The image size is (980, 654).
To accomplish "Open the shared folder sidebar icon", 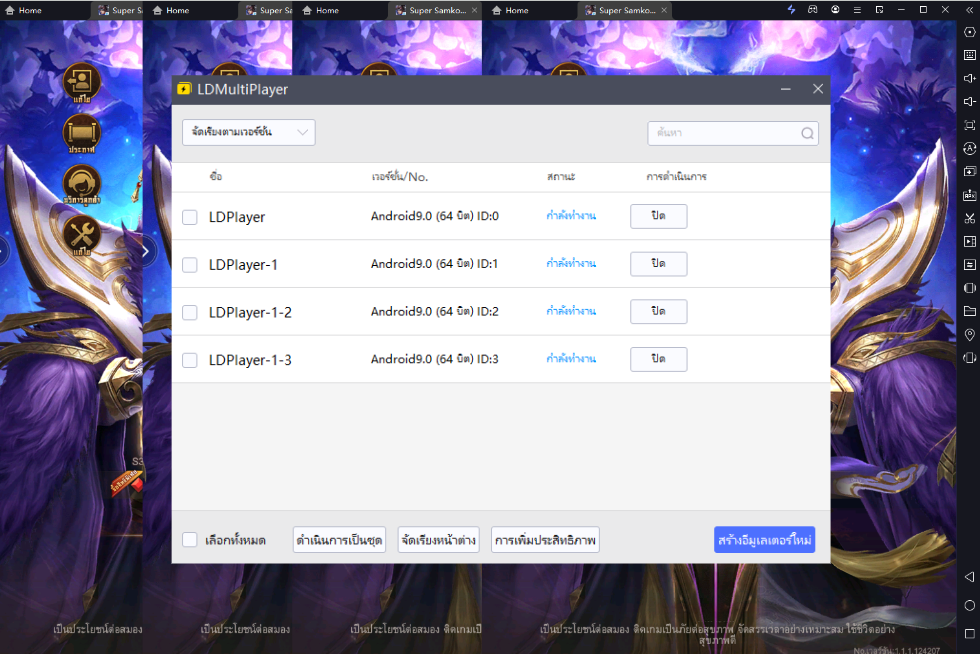I will point(969,311).
